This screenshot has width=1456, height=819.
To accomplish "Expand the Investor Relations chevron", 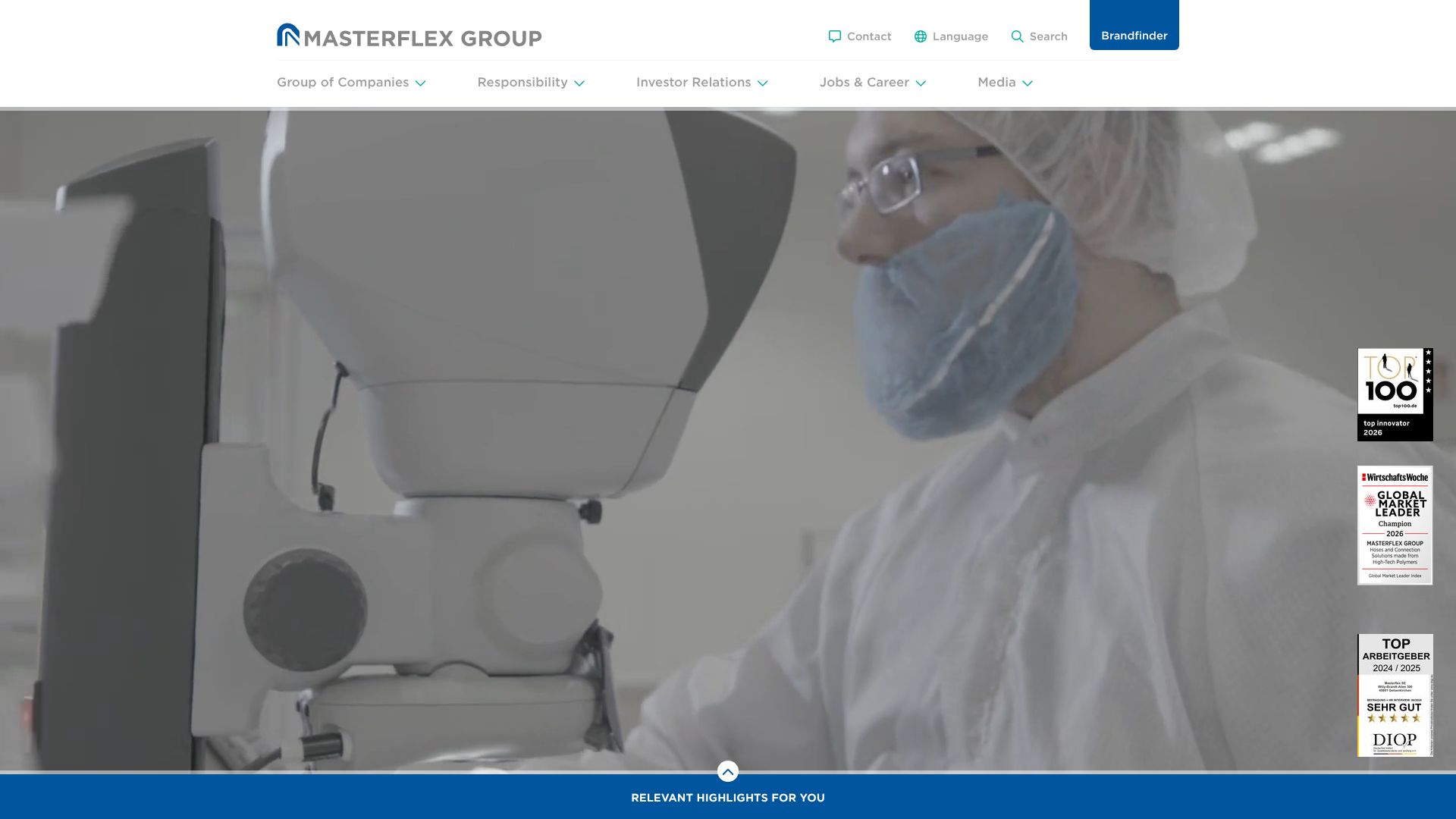I will (762, 83).
